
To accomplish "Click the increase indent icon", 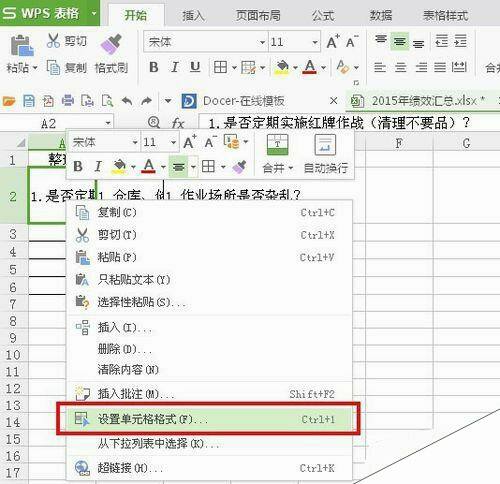I will pos(461,41).
